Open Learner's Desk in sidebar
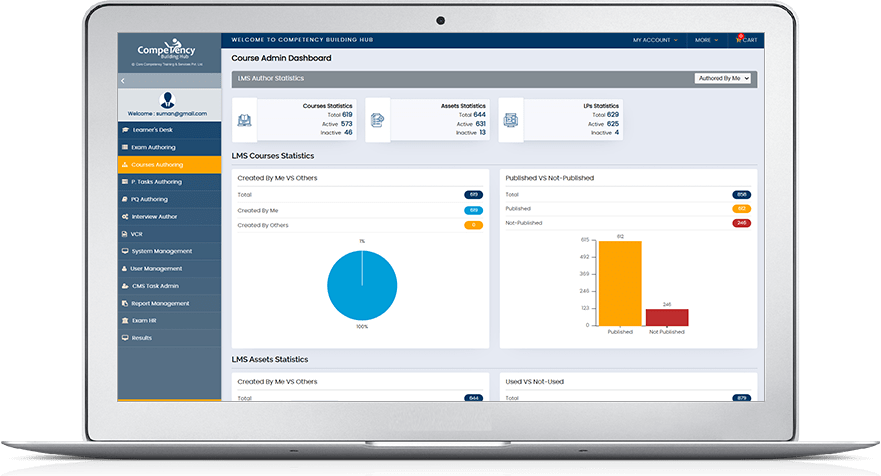 153,130
